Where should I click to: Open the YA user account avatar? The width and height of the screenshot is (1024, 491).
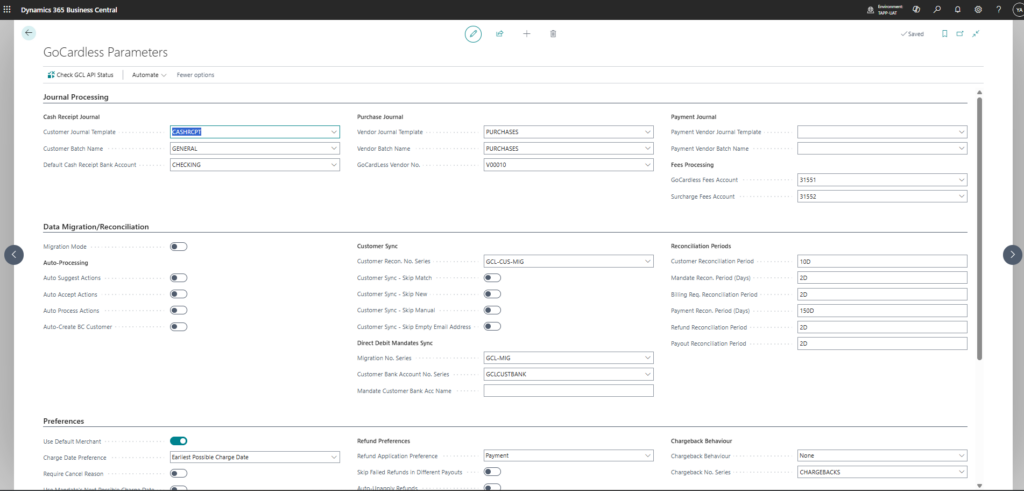[1017, 10]
